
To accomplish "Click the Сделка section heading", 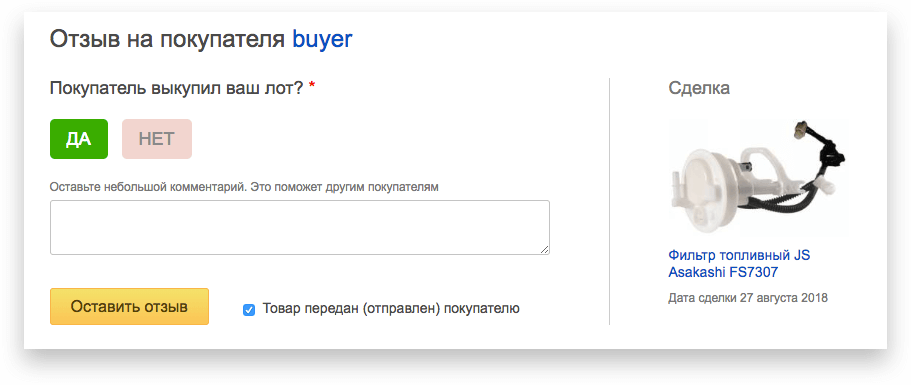I will click(699, 88).
